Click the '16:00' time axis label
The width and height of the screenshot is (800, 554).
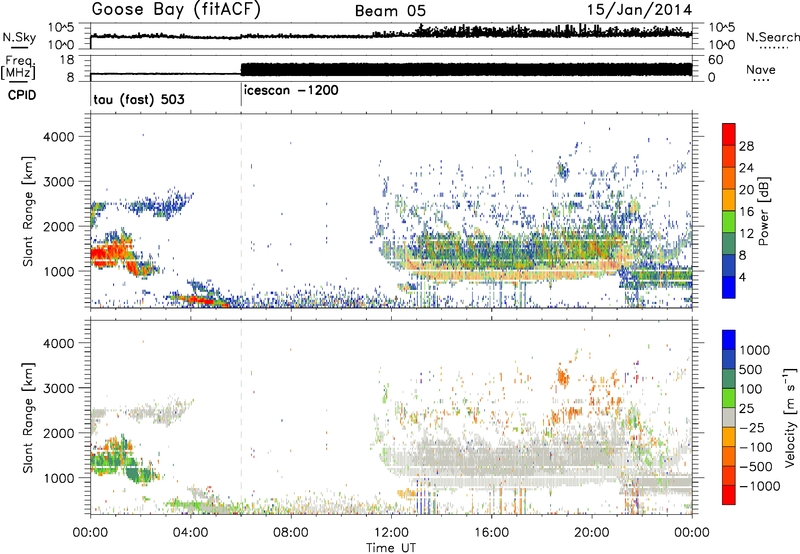click(x=491, y=533)
